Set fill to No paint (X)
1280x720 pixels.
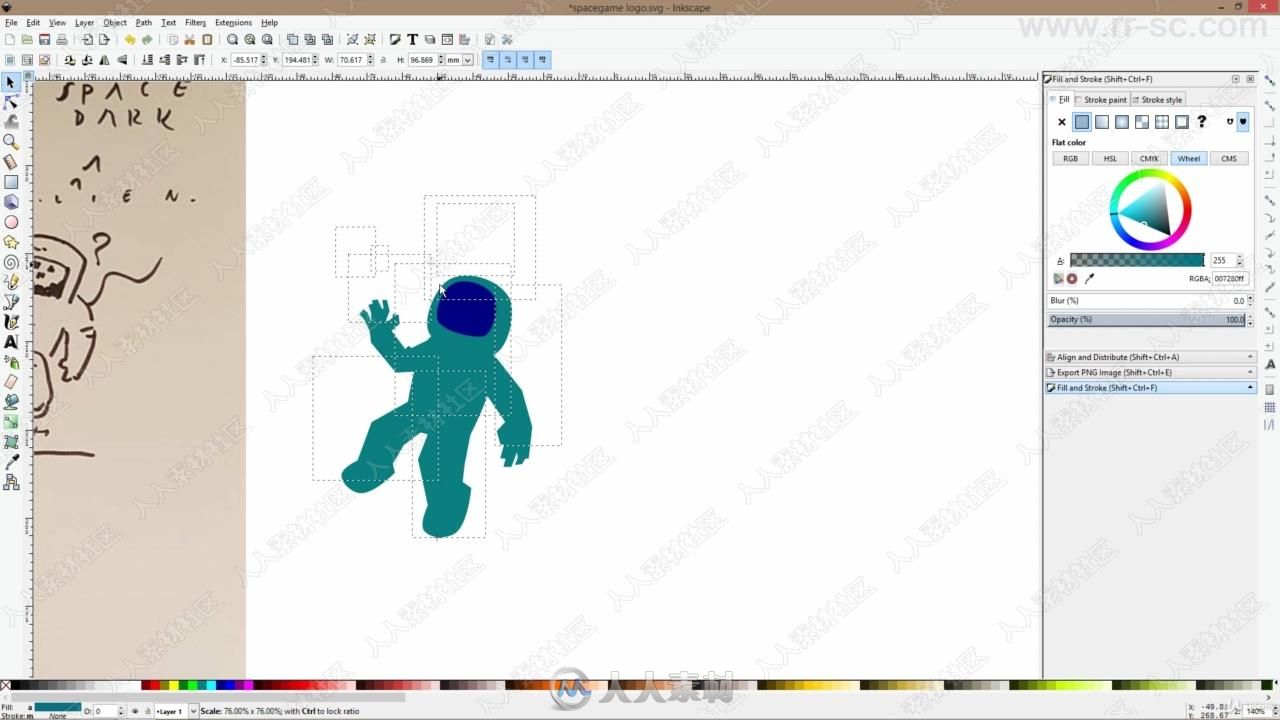pyautogui.click(x=1062, y=122)
